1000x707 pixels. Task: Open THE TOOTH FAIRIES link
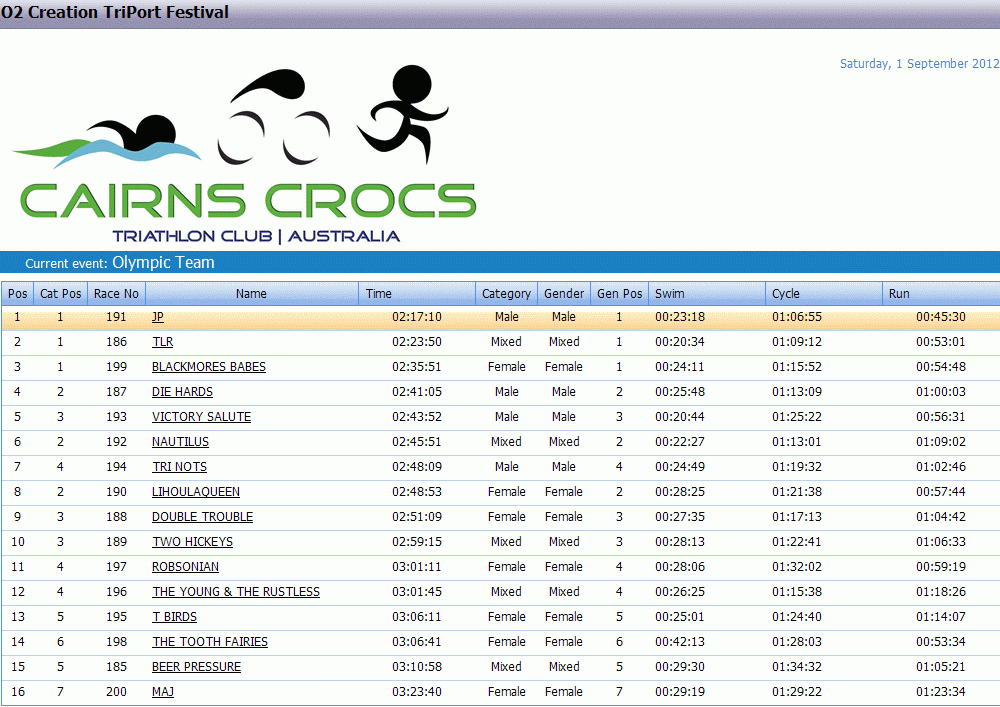(x=210, y=641)
